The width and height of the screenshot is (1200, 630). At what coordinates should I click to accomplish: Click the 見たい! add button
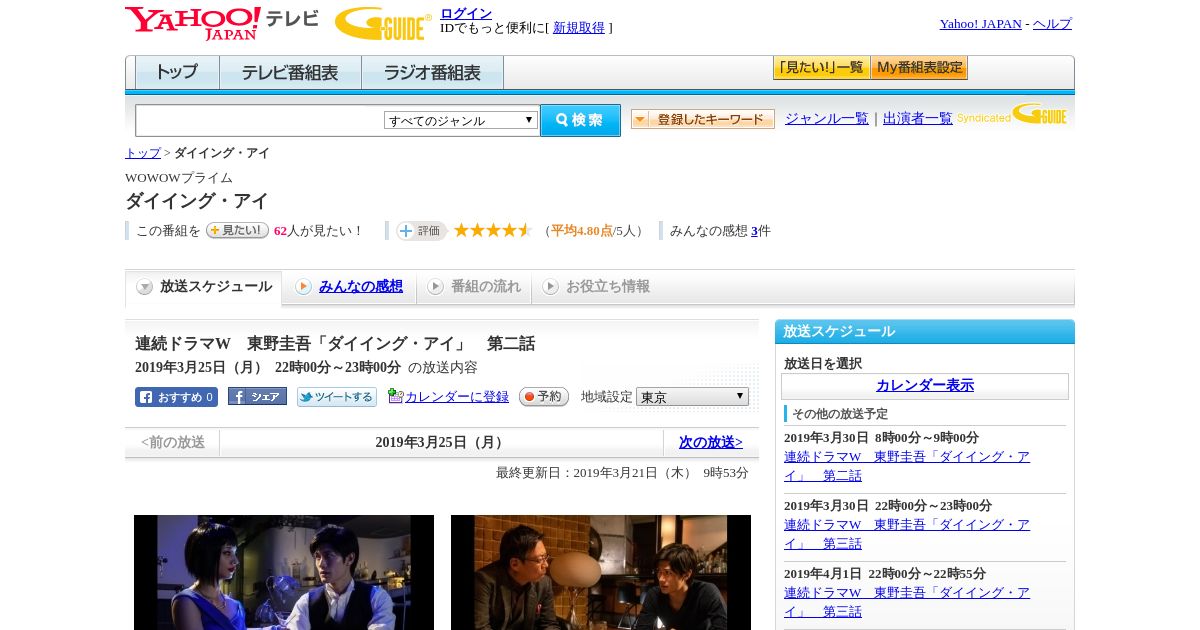click(237, 230)
